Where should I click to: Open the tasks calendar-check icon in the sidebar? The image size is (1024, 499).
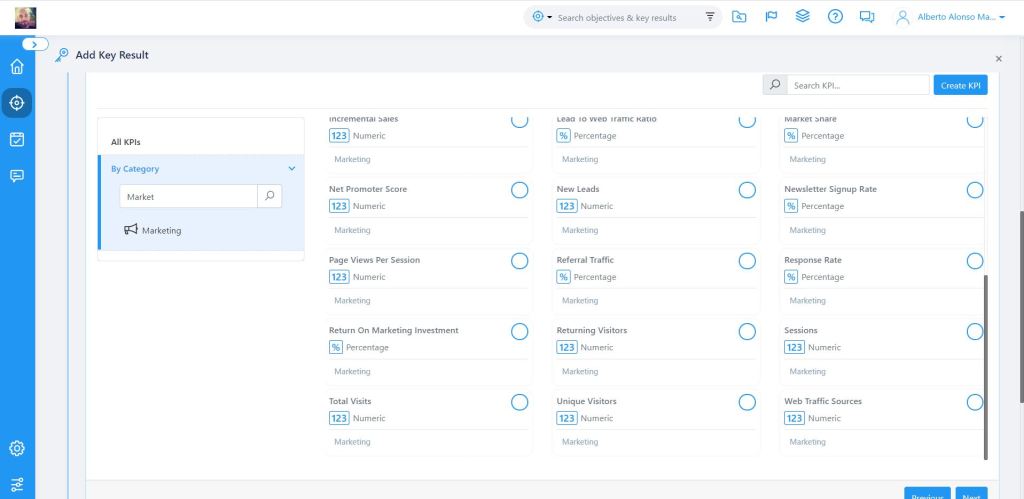pyautogui.click(x=17, y=139)
